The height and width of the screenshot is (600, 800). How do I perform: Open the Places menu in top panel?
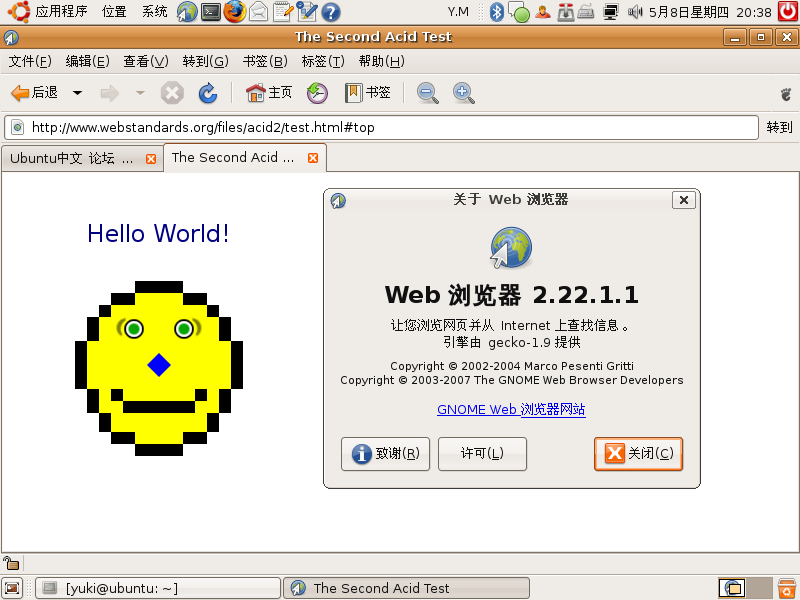pos(114,11)
